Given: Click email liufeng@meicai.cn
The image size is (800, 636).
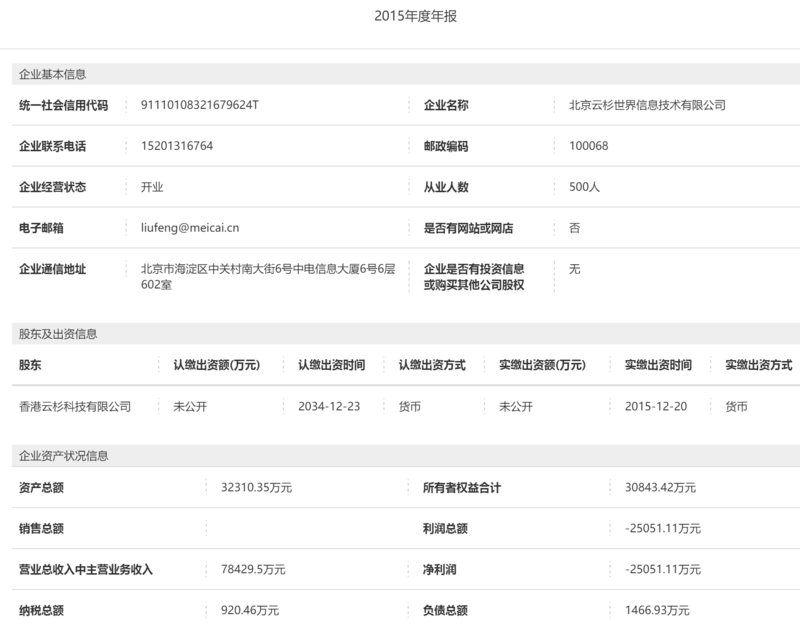Looking at the screenshot, I should pos(190,228).
